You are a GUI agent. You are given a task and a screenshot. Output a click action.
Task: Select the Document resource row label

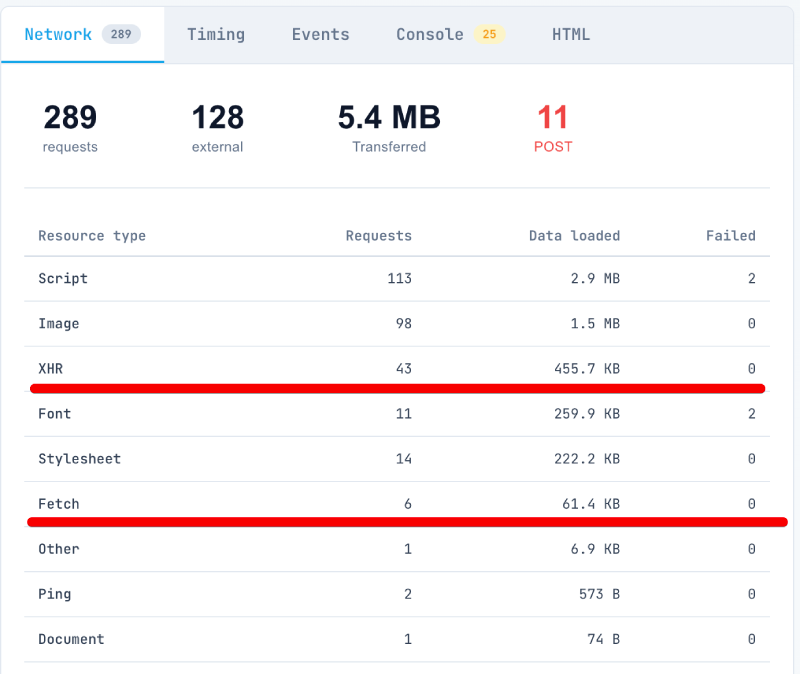(71, 639)
